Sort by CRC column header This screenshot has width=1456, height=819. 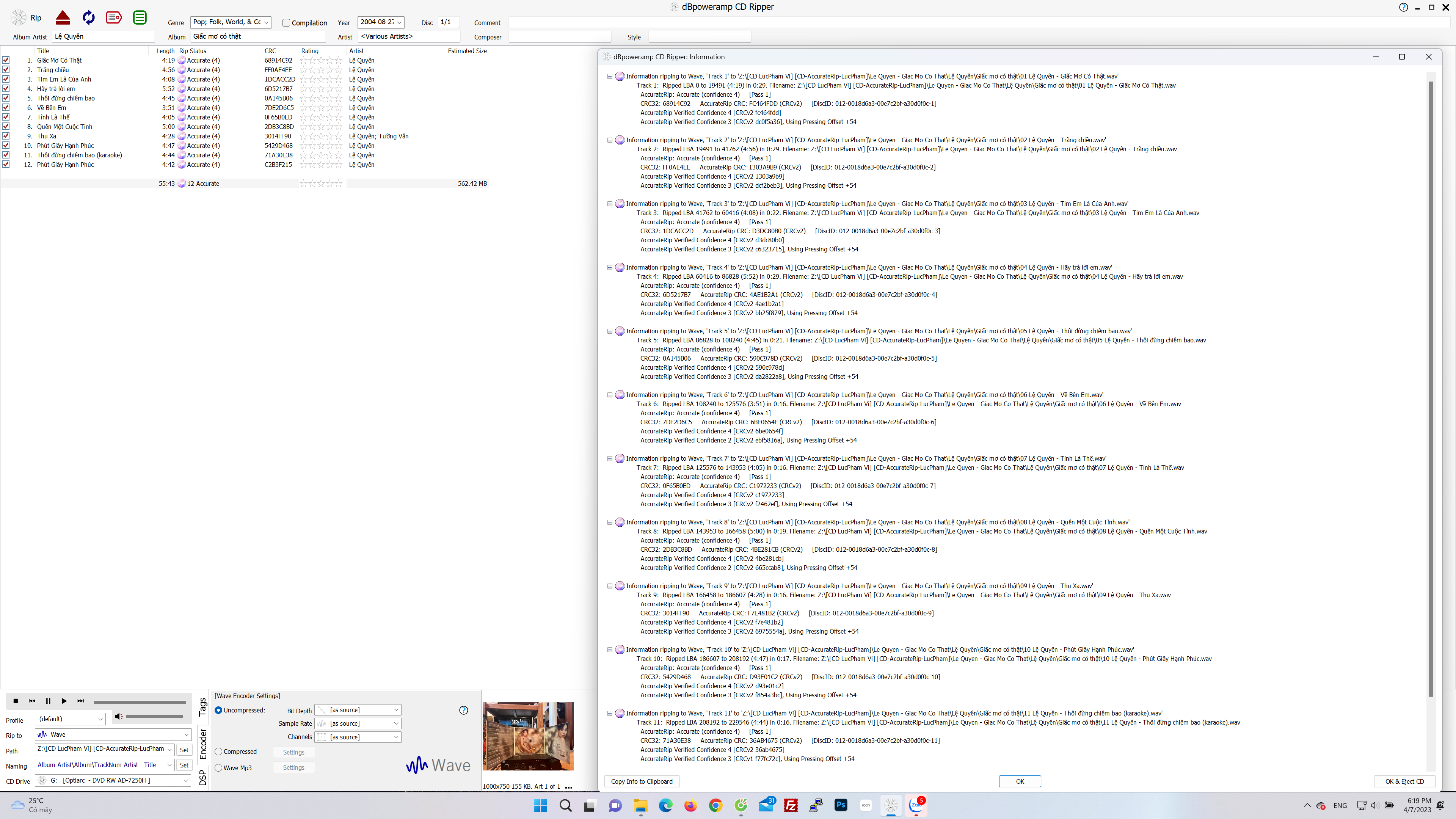270,51
